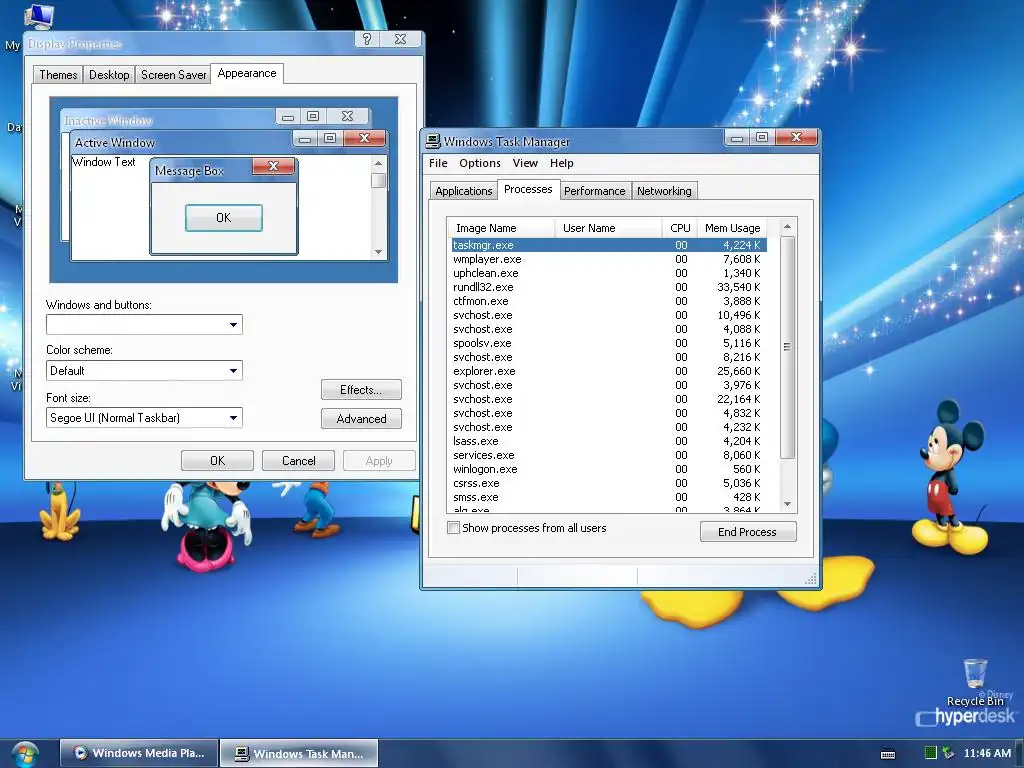
Task: Switch to the Themes tab
Action: pos(58,74)
